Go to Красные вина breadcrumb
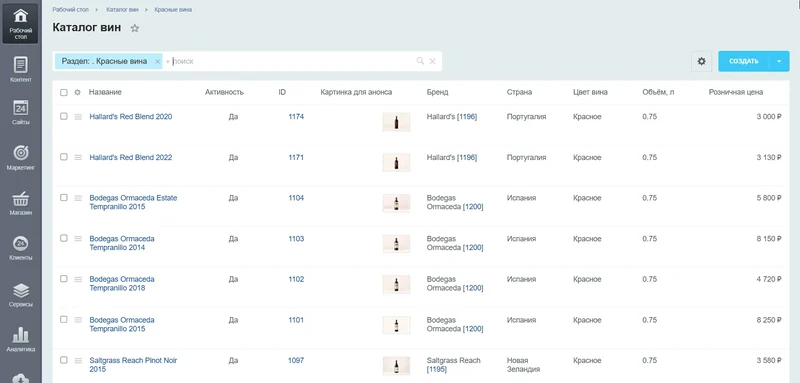This screenshot has height=383, width=800. (x=173, y=10)
